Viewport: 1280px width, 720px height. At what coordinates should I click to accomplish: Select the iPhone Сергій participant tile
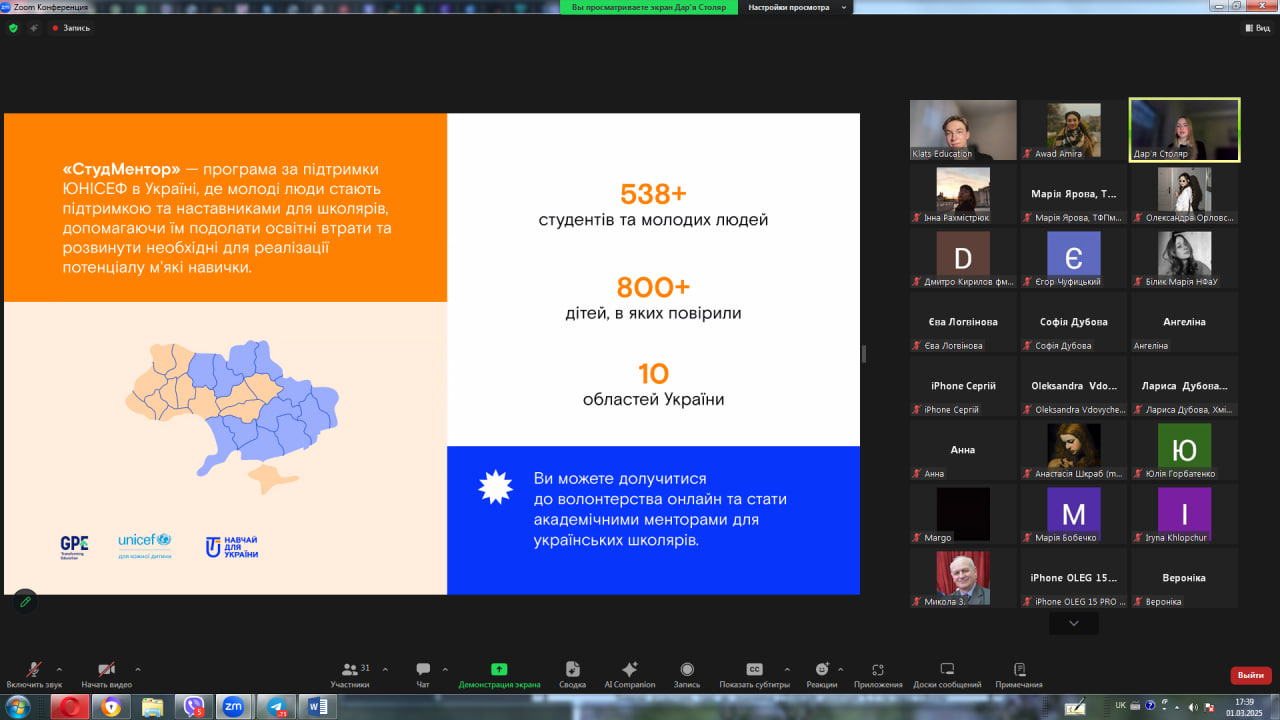coord(963,386)
